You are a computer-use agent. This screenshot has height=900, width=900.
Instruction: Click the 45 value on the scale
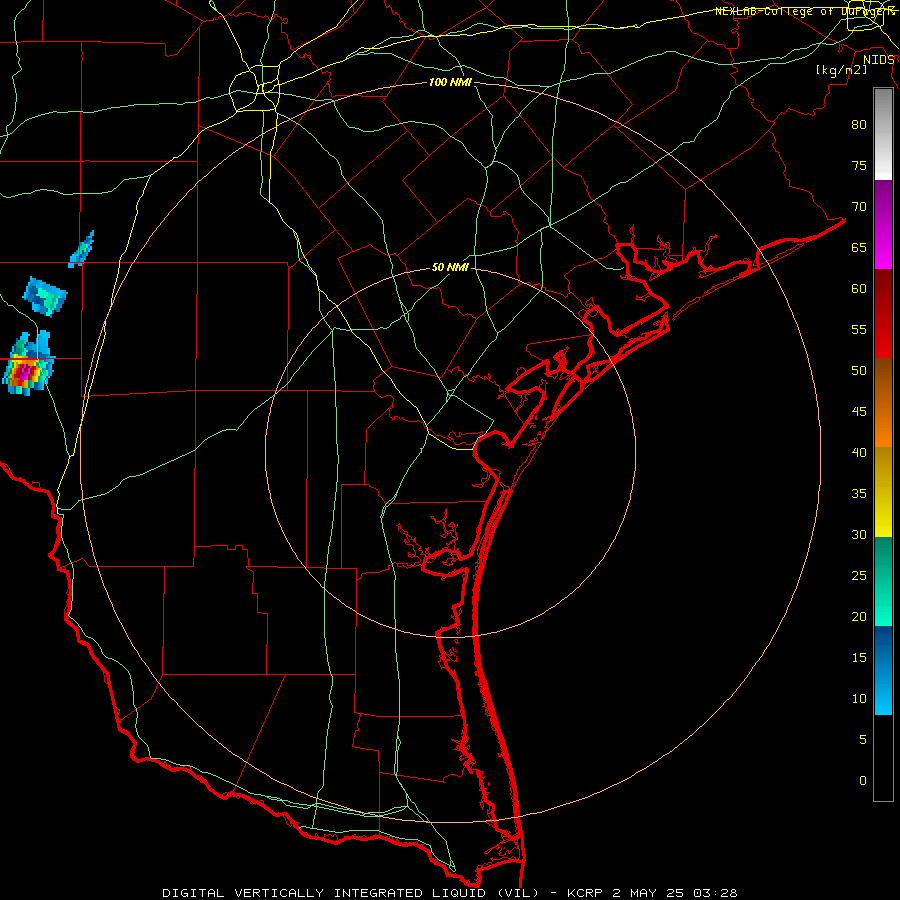(859, 412)
